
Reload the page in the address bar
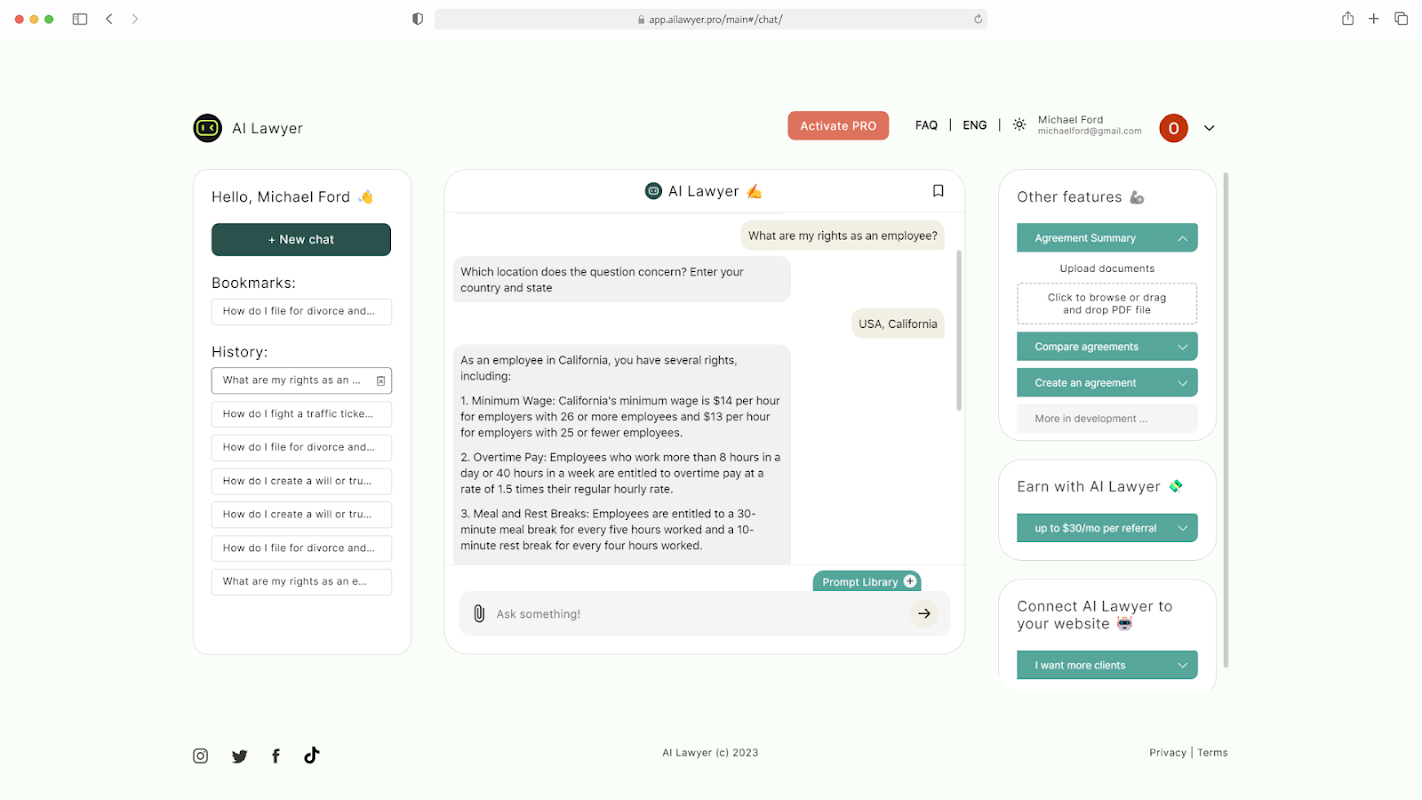978,19
